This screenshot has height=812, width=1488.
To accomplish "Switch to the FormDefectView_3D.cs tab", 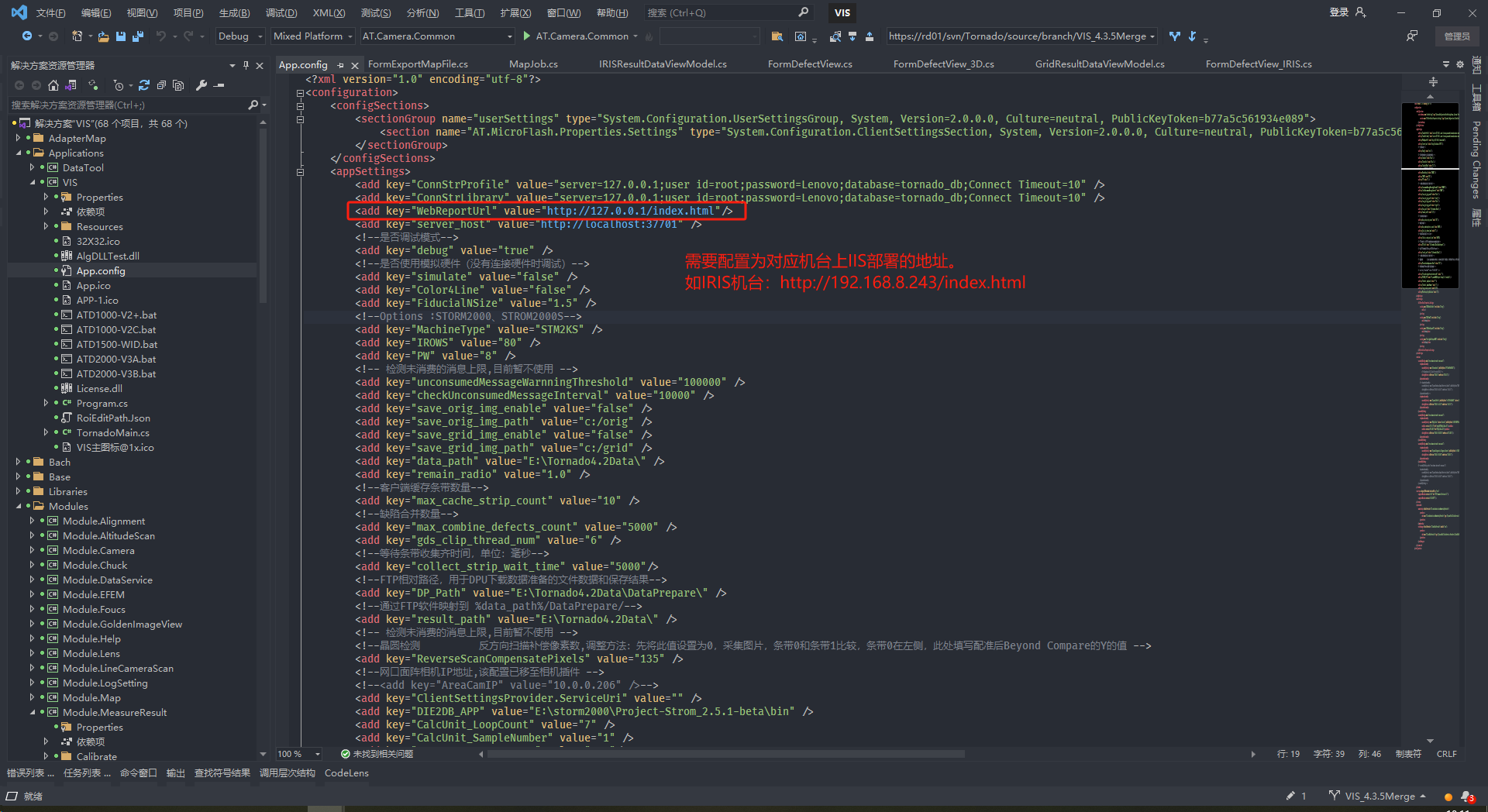I will [x=943, y=64].
